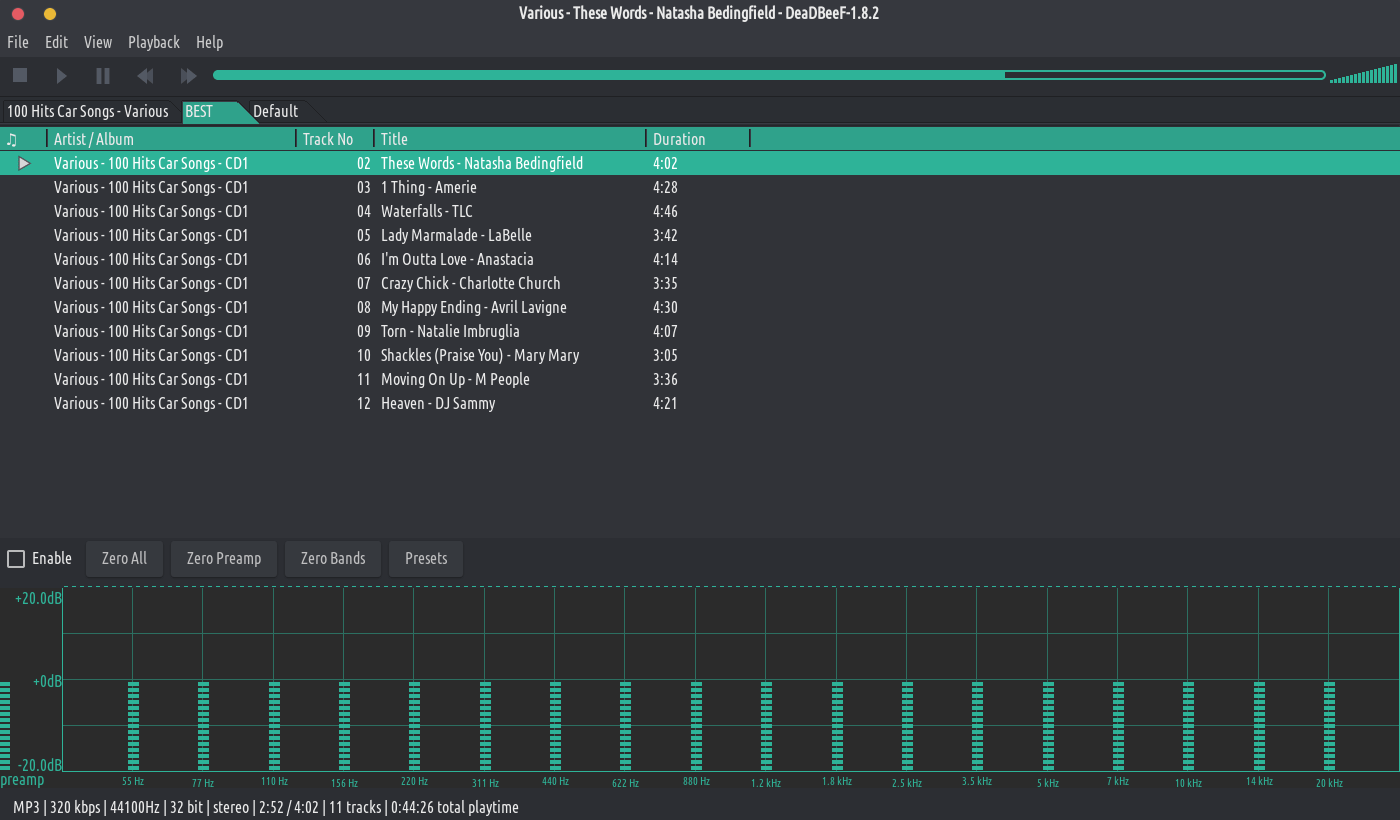Screen dimensions: 1400x820
Task: Skip to the next track
Action: coord(187,75)
